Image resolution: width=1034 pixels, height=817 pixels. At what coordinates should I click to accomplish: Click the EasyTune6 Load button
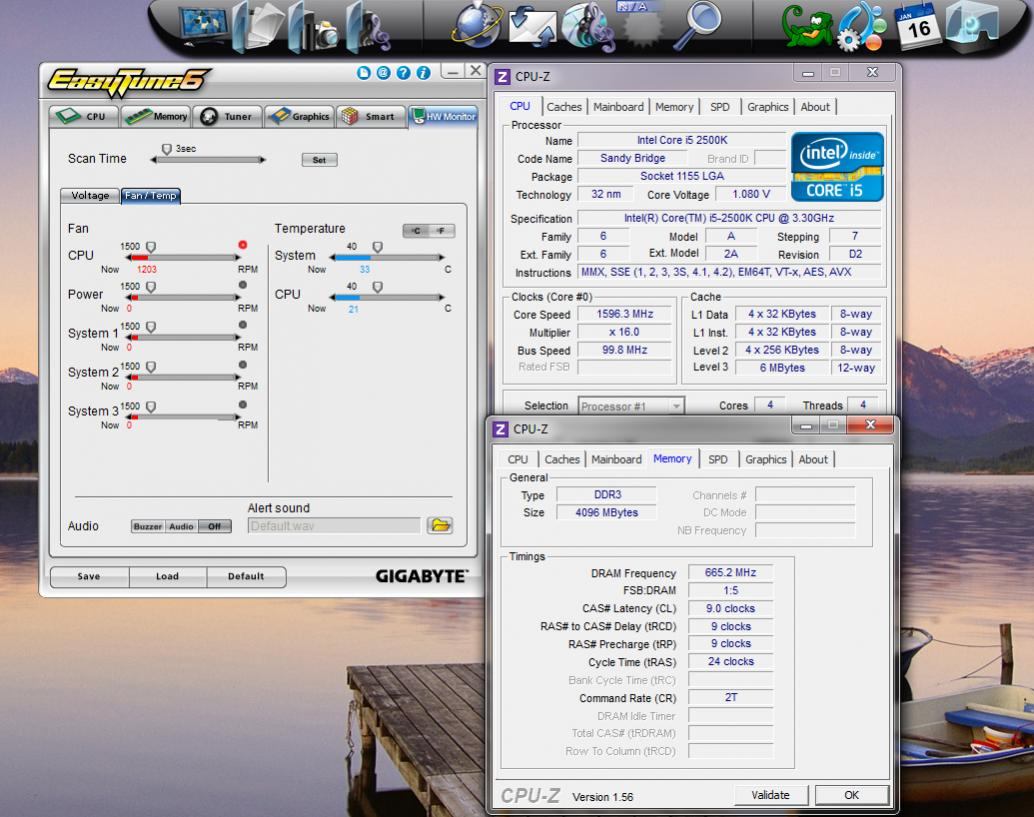(167, 576)
